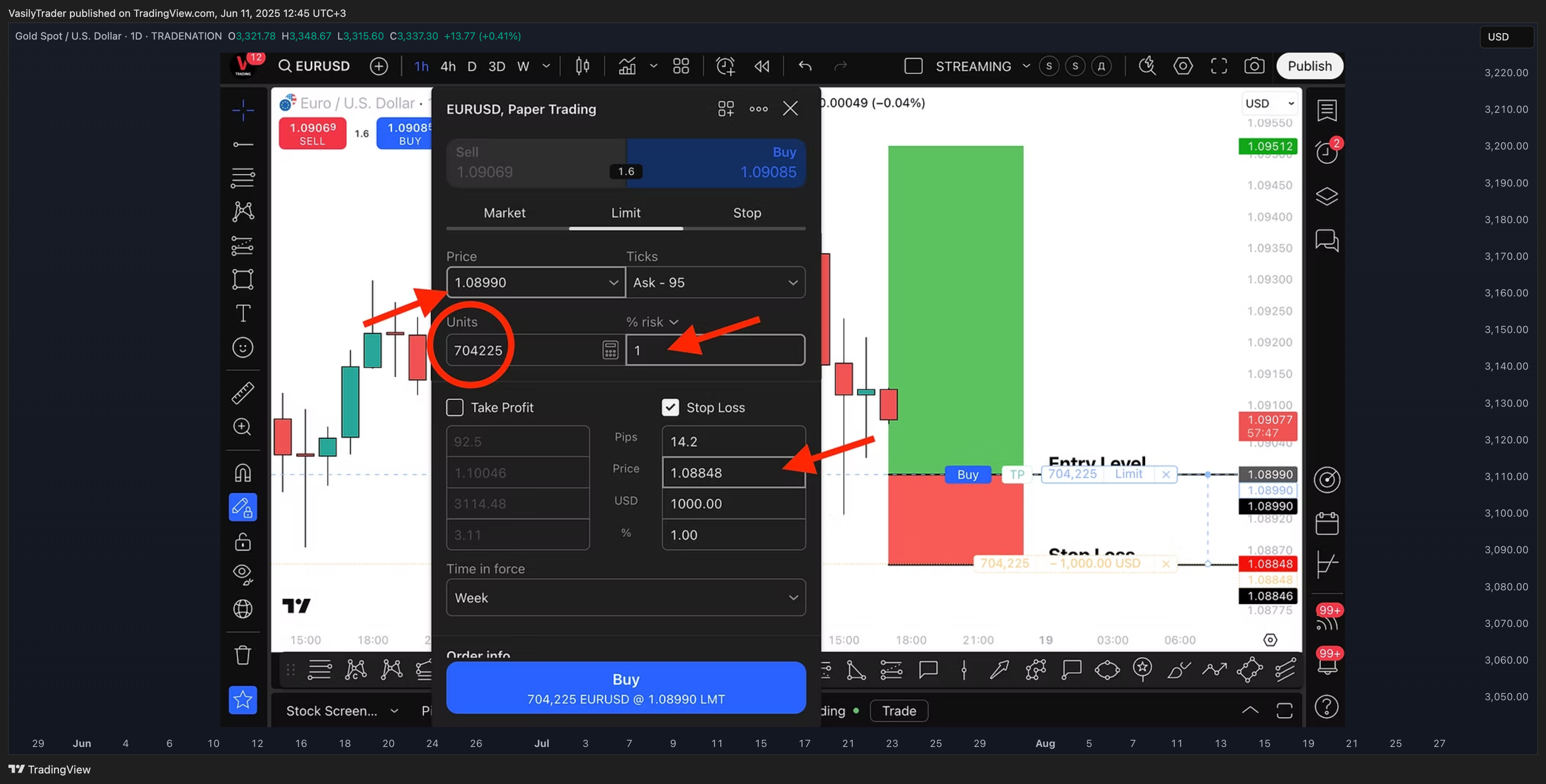Click the red 1.09069 SELL button
Image resolution: width=1546 pixels, height=784 pixels.
312,133
